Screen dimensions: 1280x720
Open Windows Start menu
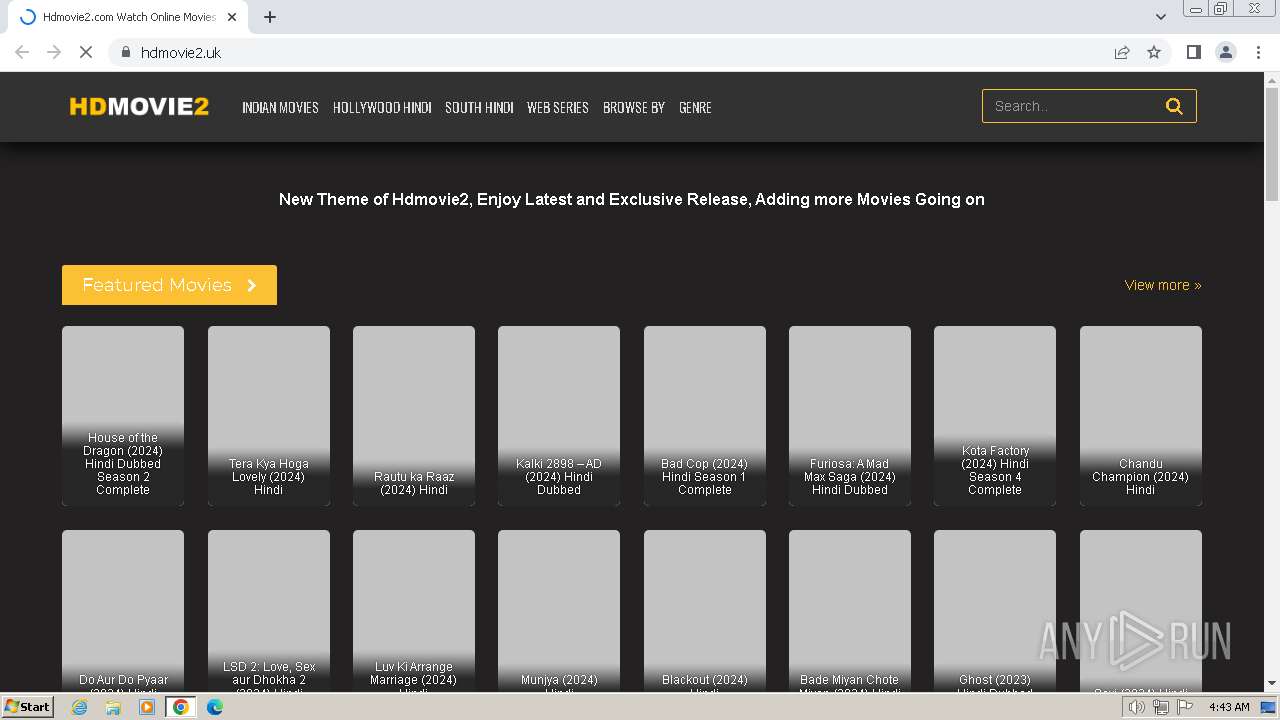click(x=28, y=707)
